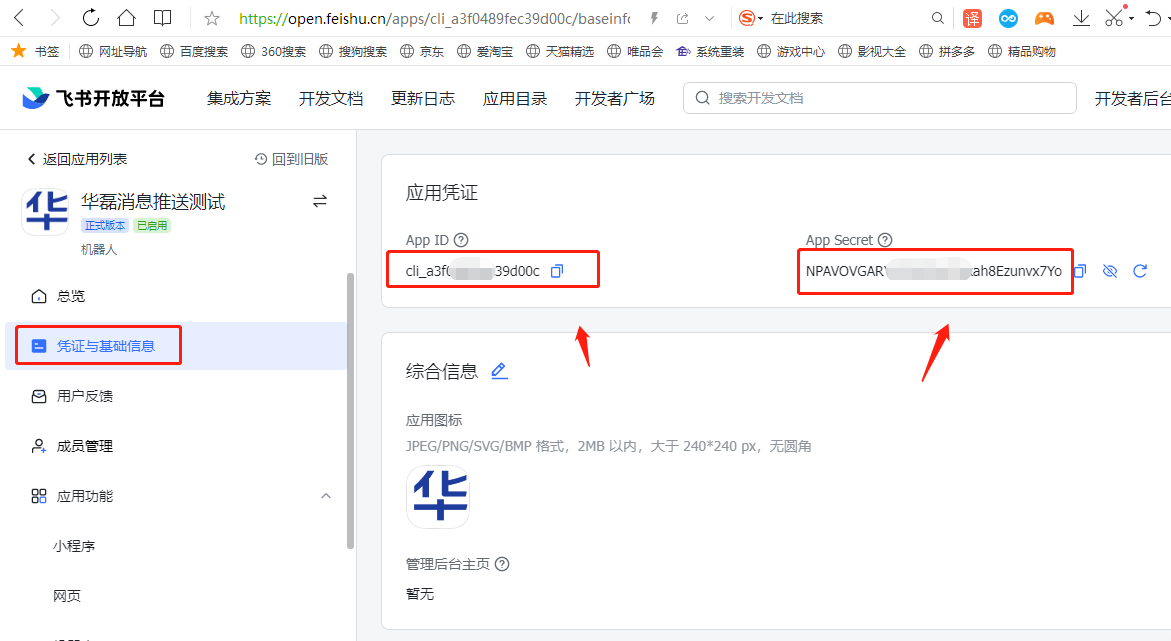1171x641 pixels.
Task: Open the 影视大全 bookmark
Action: click(872, 52)
